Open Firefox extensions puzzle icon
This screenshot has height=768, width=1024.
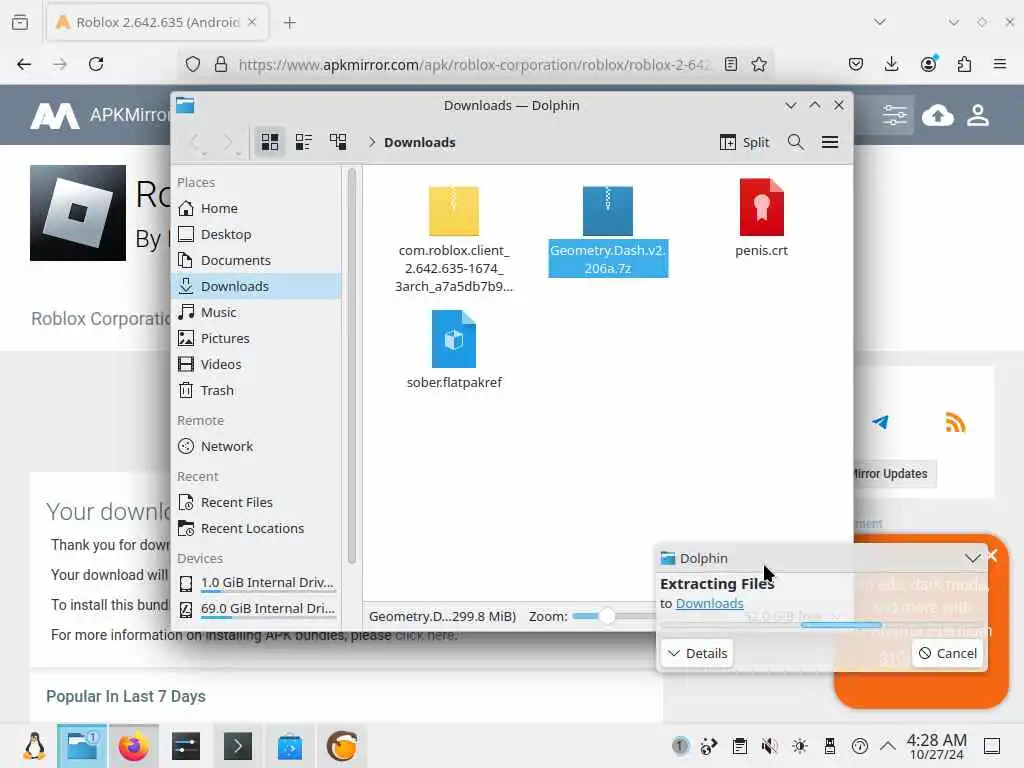tap(965, 64)
